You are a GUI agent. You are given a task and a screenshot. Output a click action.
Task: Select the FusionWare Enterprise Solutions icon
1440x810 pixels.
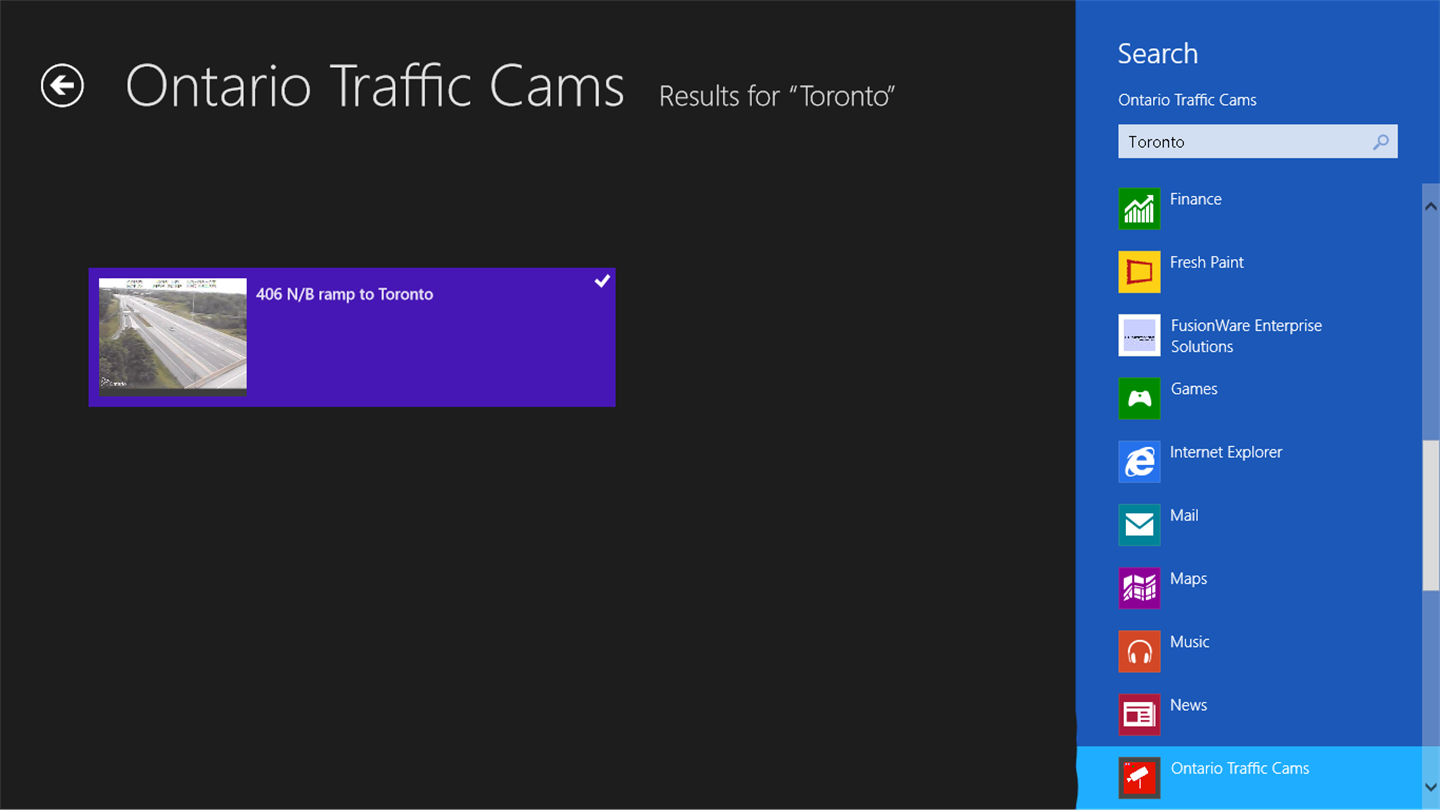click(x=1139, y=335)
